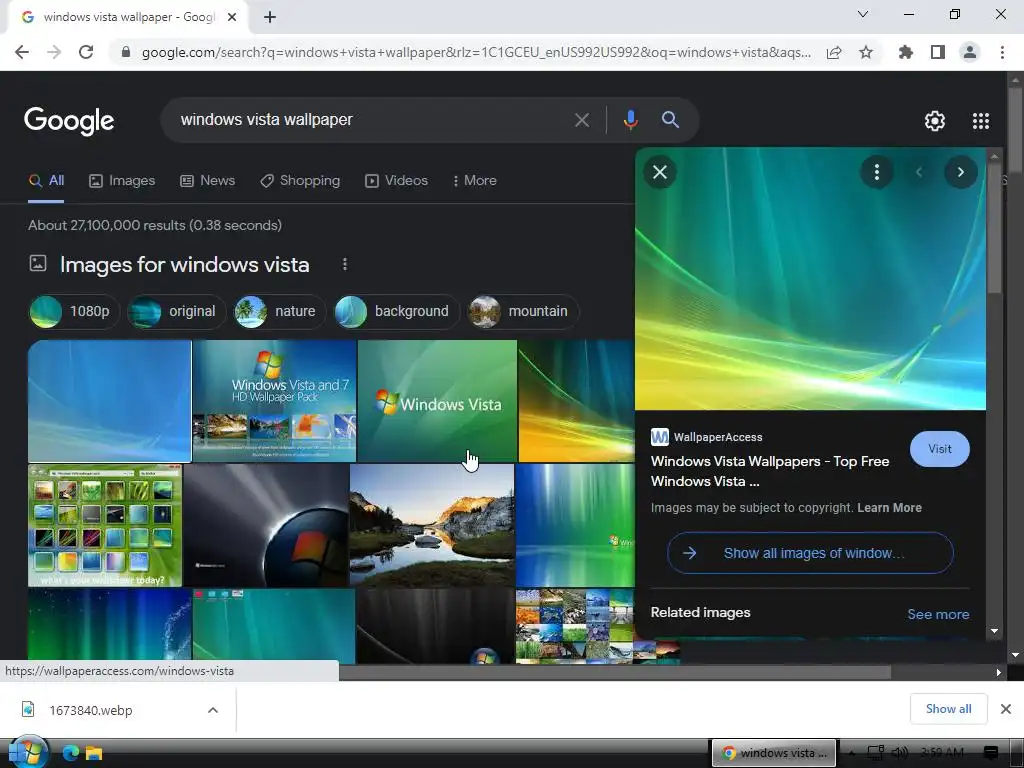Reload the page with the refresh icon
1024x768 pixels.
(86, 52)
